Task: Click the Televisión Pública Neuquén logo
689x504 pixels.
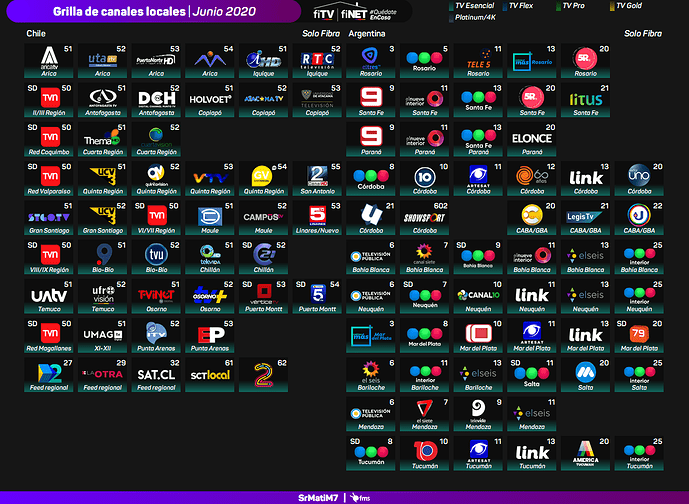Action: 370,295
